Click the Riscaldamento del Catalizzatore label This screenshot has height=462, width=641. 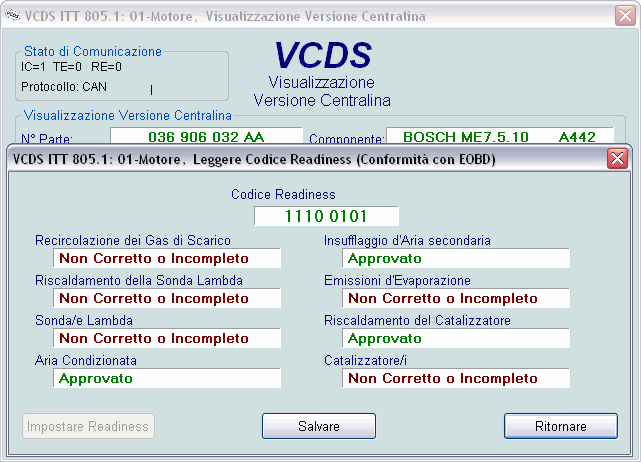pyautogui.click(x=417, y=320)
